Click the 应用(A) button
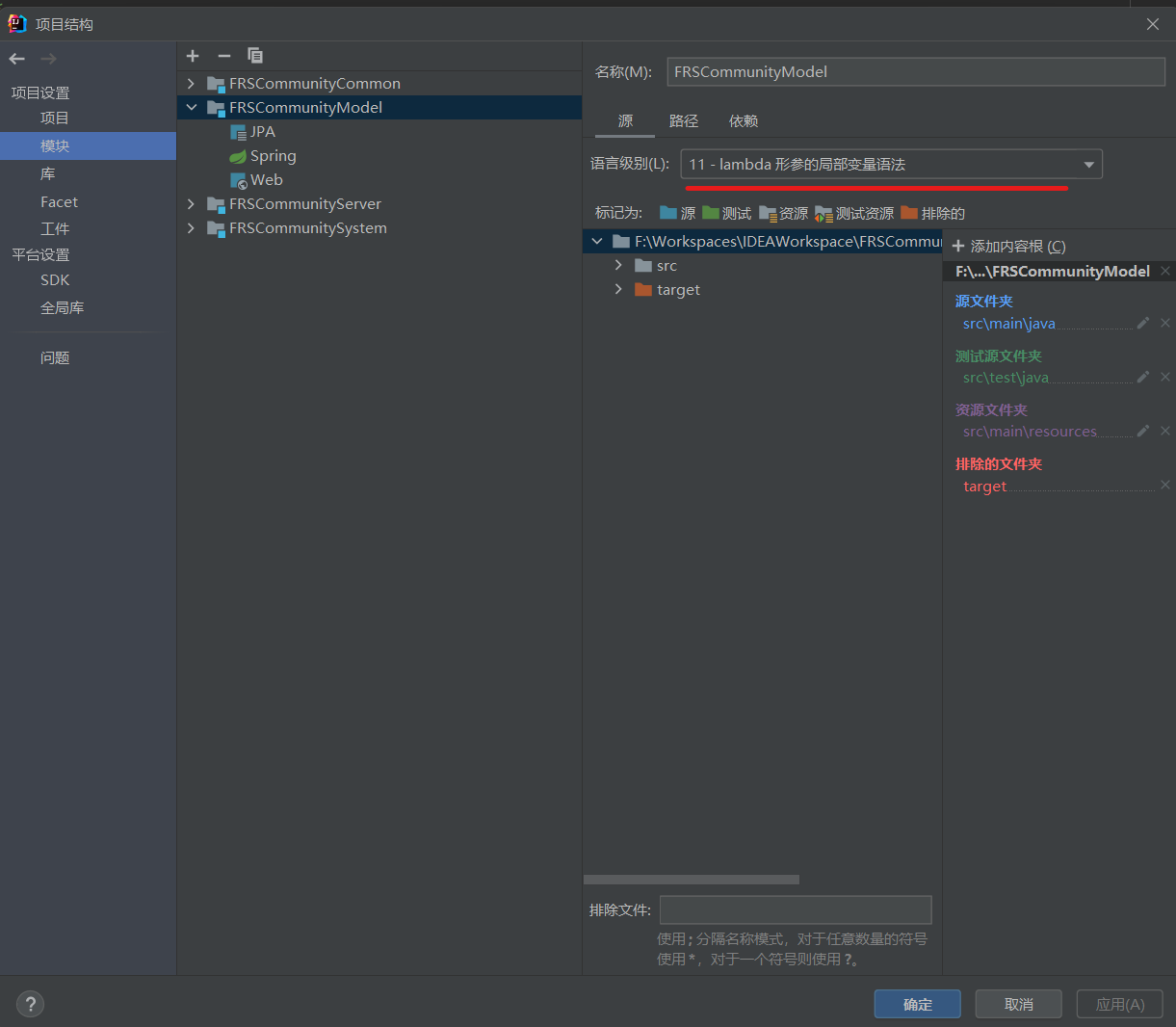The image size is (1176, 1027). 1120,1004
